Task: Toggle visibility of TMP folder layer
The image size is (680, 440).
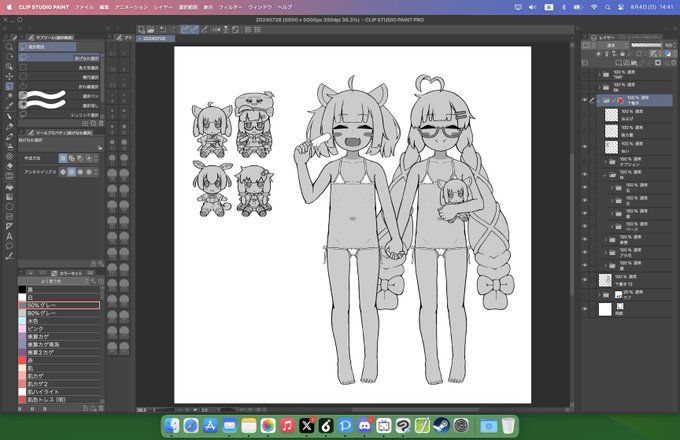Action: pyautogui.click(x=585, y=75)
